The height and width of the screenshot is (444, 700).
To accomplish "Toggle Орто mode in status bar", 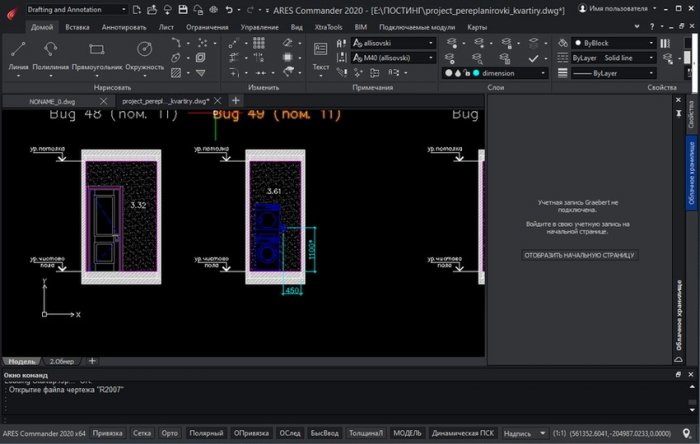I will (170, 433).
